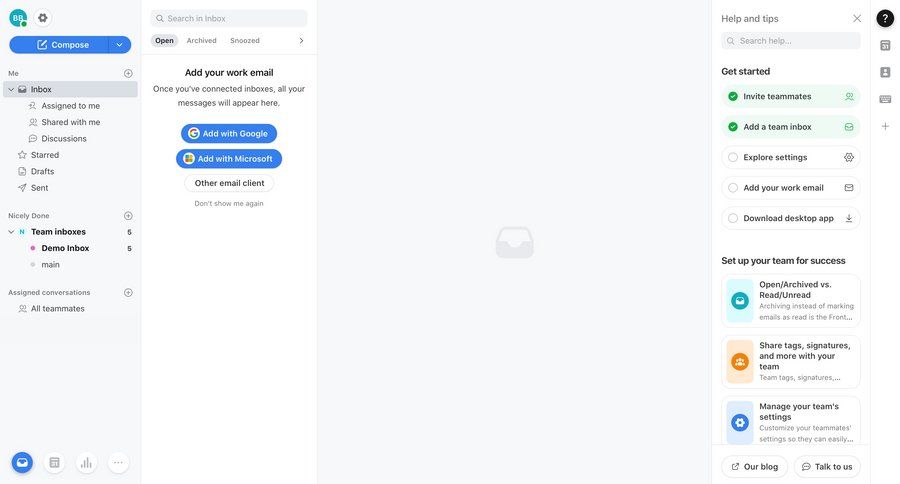
Task: Click the Add with Google button
Action: [x=229, y=133]
